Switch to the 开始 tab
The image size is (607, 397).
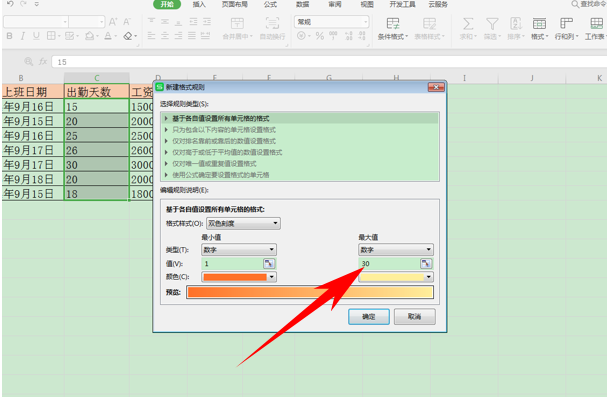pos(167,4)
